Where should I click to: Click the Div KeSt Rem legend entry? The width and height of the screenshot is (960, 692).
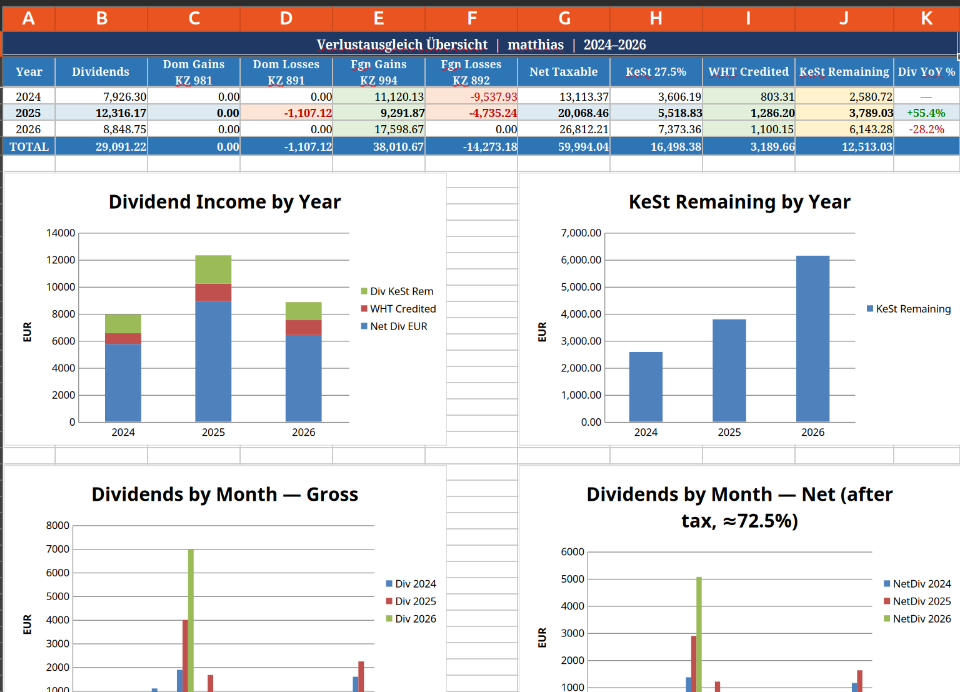[397, 291]
